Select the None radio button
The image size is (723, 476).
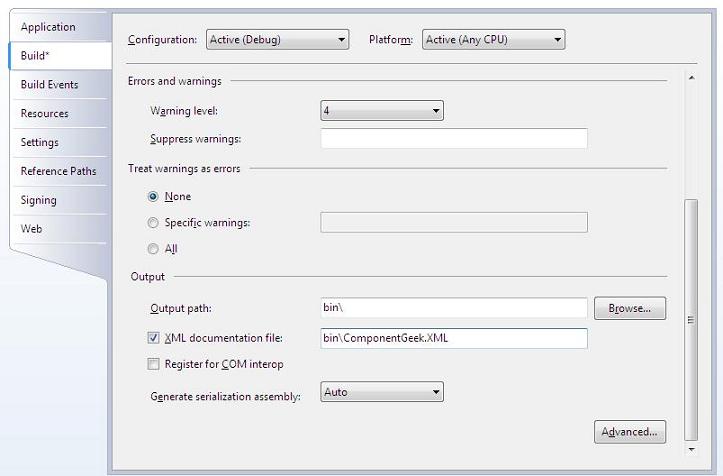(153, 196)
